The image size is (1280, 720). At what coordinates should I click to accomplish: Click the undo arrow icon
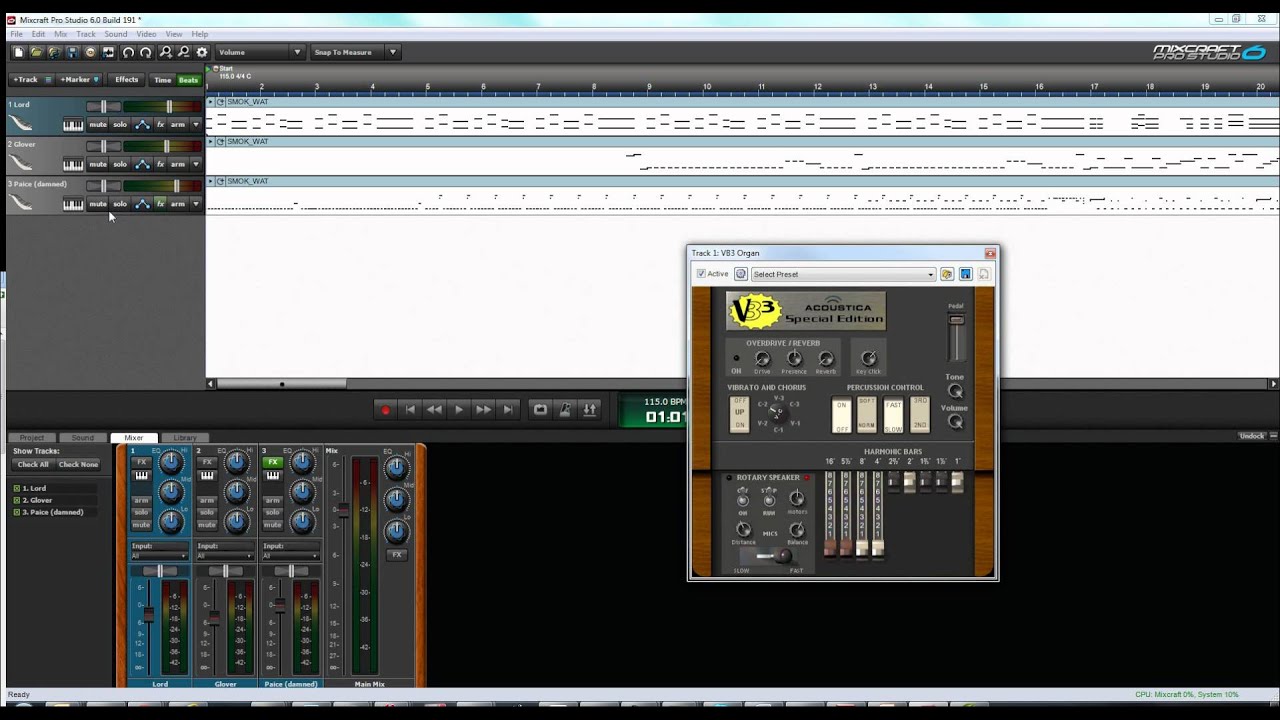coord(128,52)
